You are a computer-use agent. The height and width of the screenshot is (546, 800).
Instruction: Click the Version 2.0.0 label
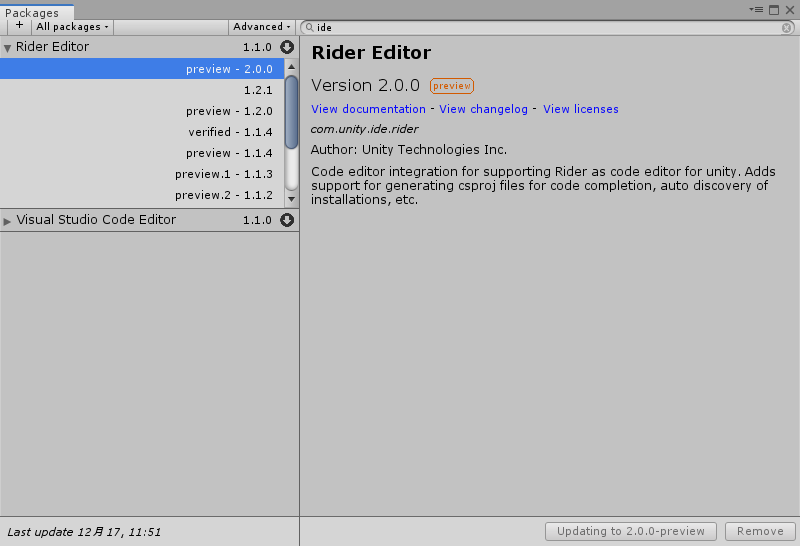point(365,85)
